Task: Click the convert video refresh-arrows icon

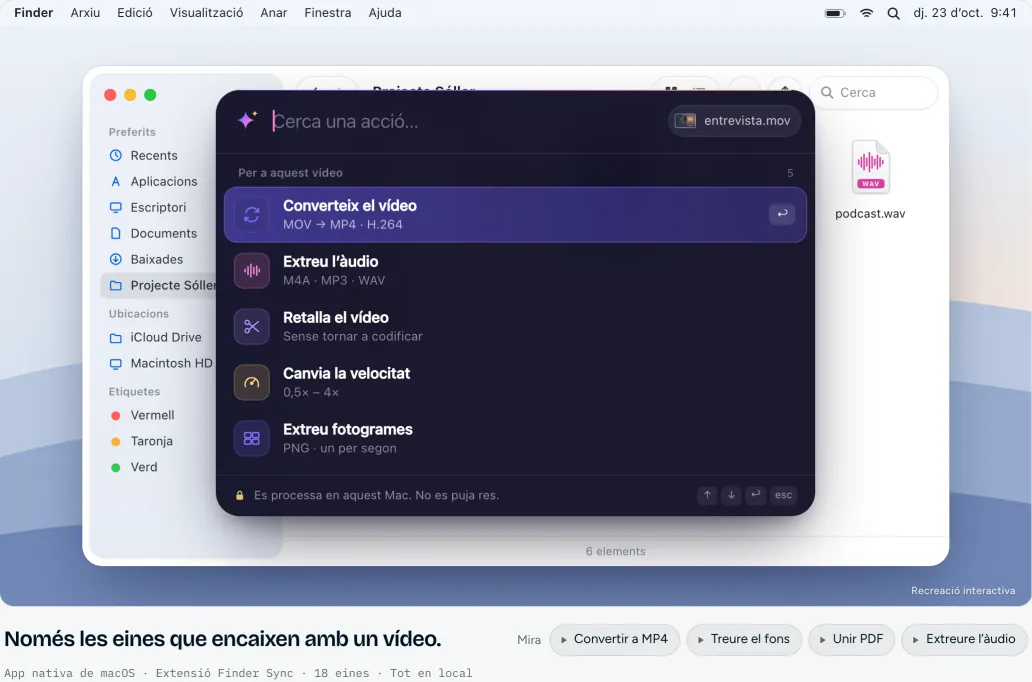Action: (x=251, y=215)
